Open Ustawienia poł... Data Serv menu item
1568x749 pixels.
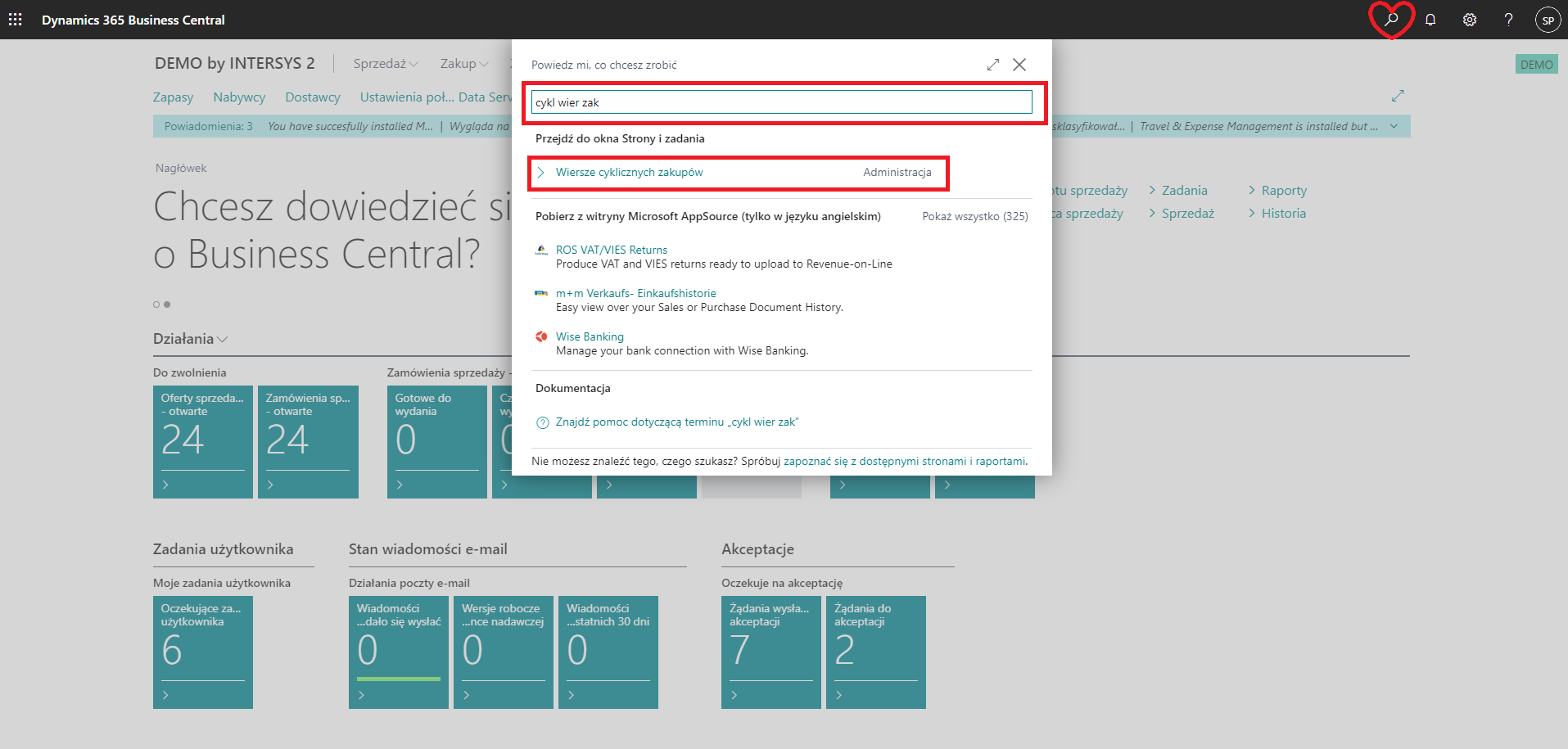click(436, 97)
